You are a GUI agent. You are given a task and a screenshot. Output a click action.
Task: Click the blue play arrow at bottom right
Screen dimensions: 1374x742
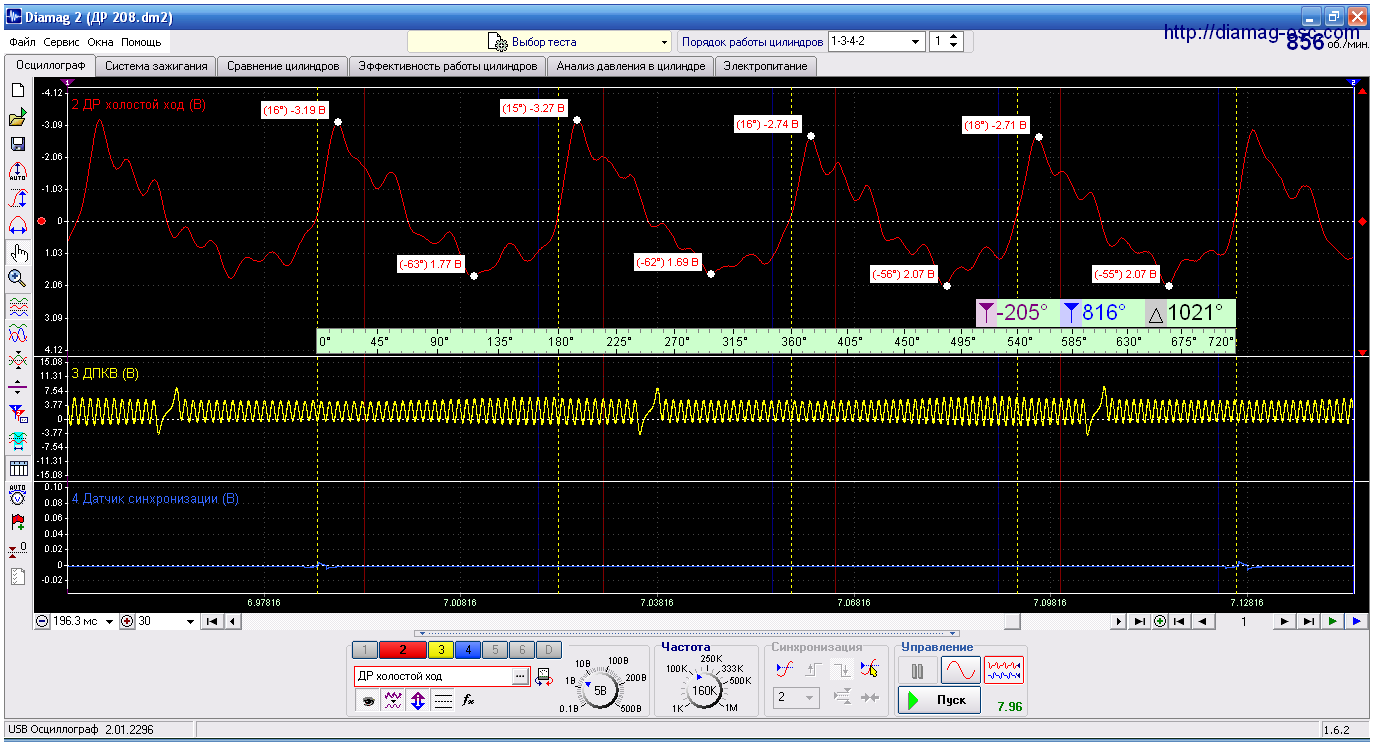click(1356, 621)
